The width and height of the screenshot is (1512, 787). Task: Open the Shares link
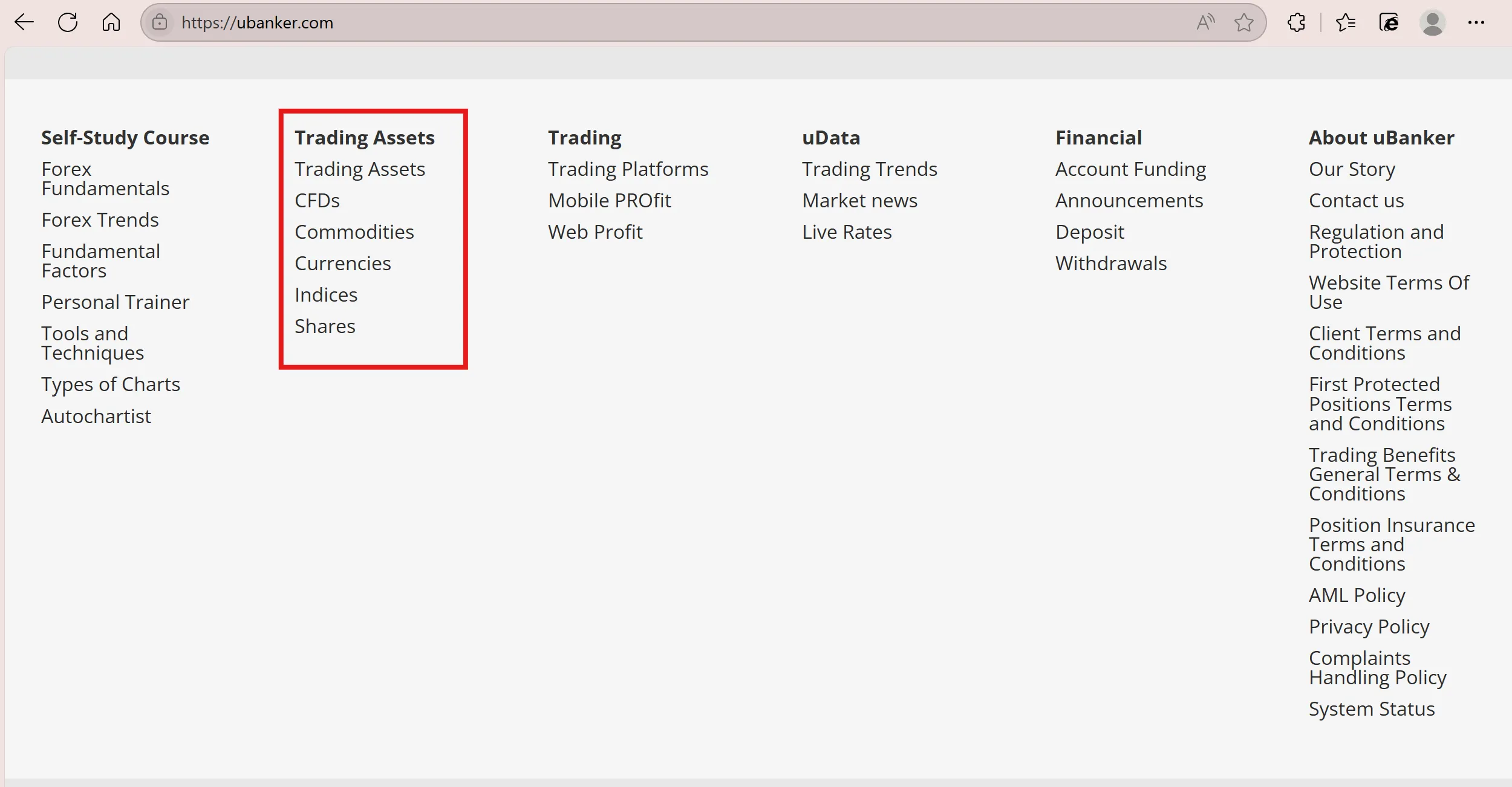[325, 326]
